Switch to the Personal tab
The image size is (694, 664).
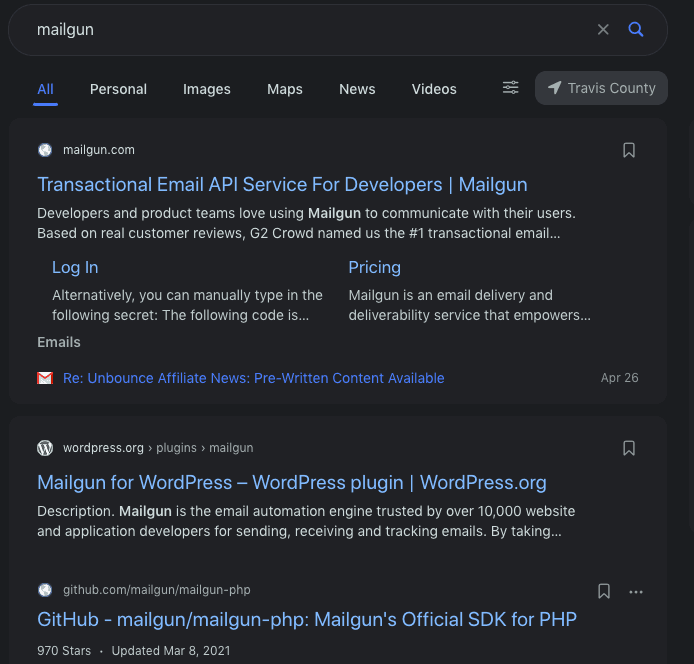click(118, 89)
